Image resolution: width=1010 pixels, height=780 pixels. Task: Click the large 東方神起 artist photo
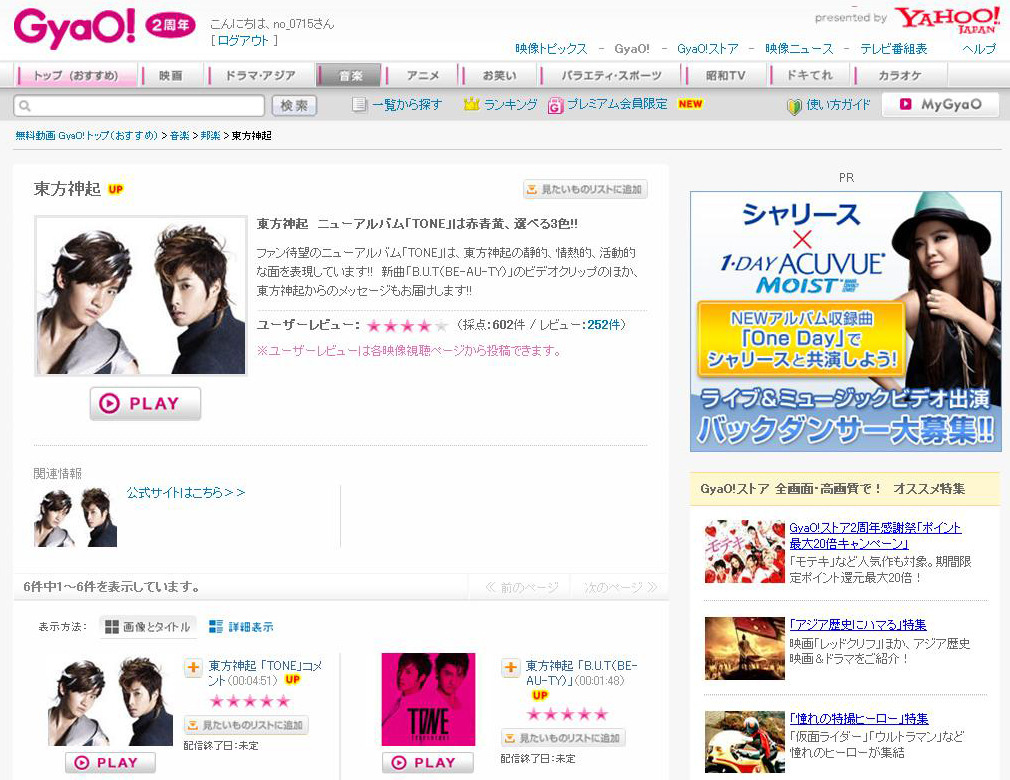pos(140,296)
